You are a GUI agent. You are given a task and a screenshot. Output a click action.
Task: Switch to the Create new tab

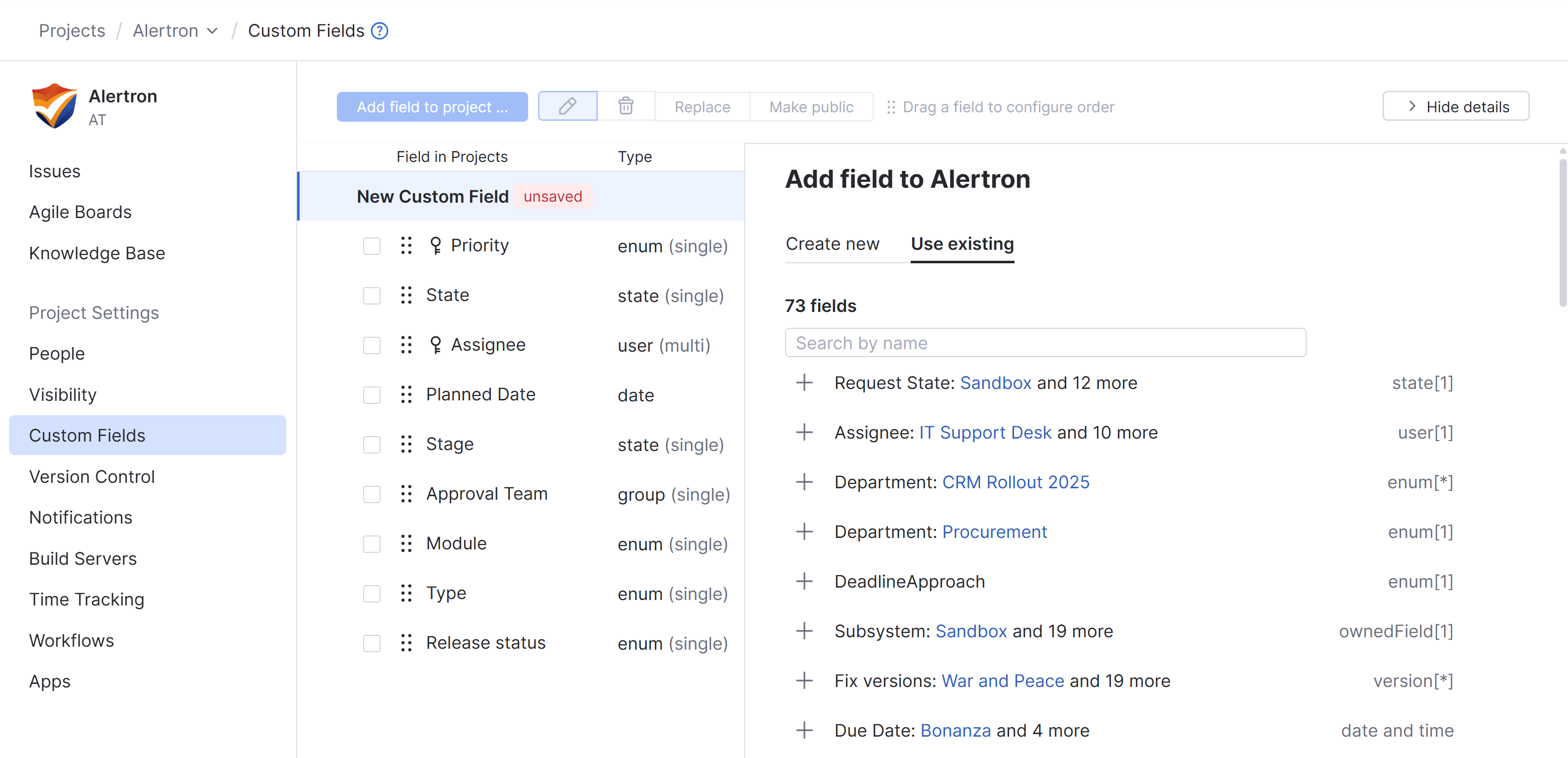[832, 244]
